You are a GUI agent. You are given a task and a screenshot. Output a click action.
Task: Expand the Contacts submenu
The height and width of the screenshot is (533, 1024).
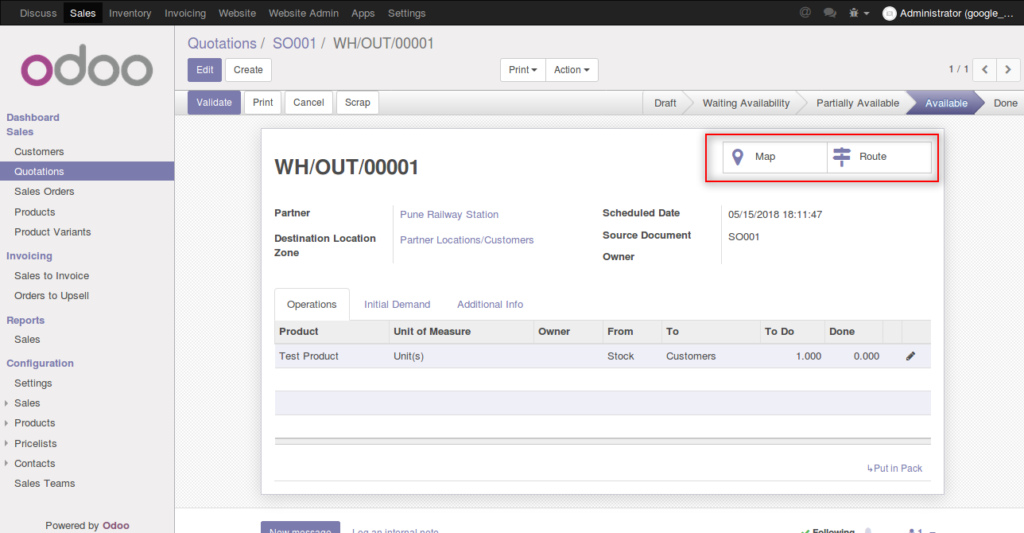pyautogui.click(x=35, y=463)
